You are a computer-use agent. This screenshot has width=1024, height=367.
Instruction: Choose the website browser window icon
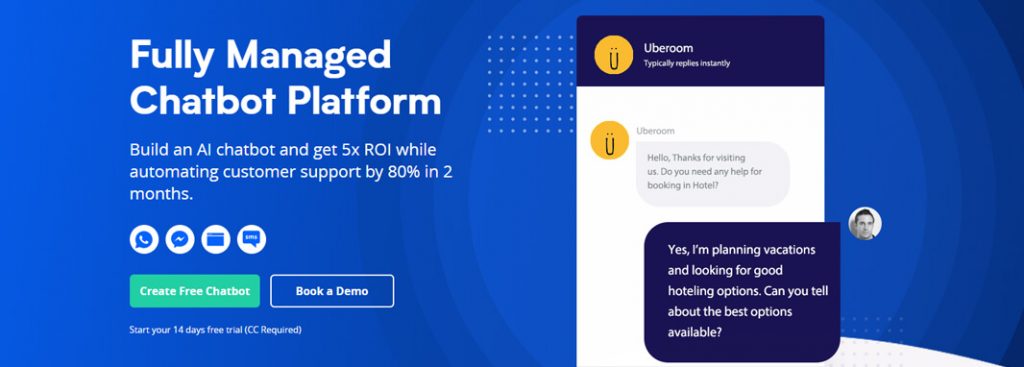coord(216,239)
